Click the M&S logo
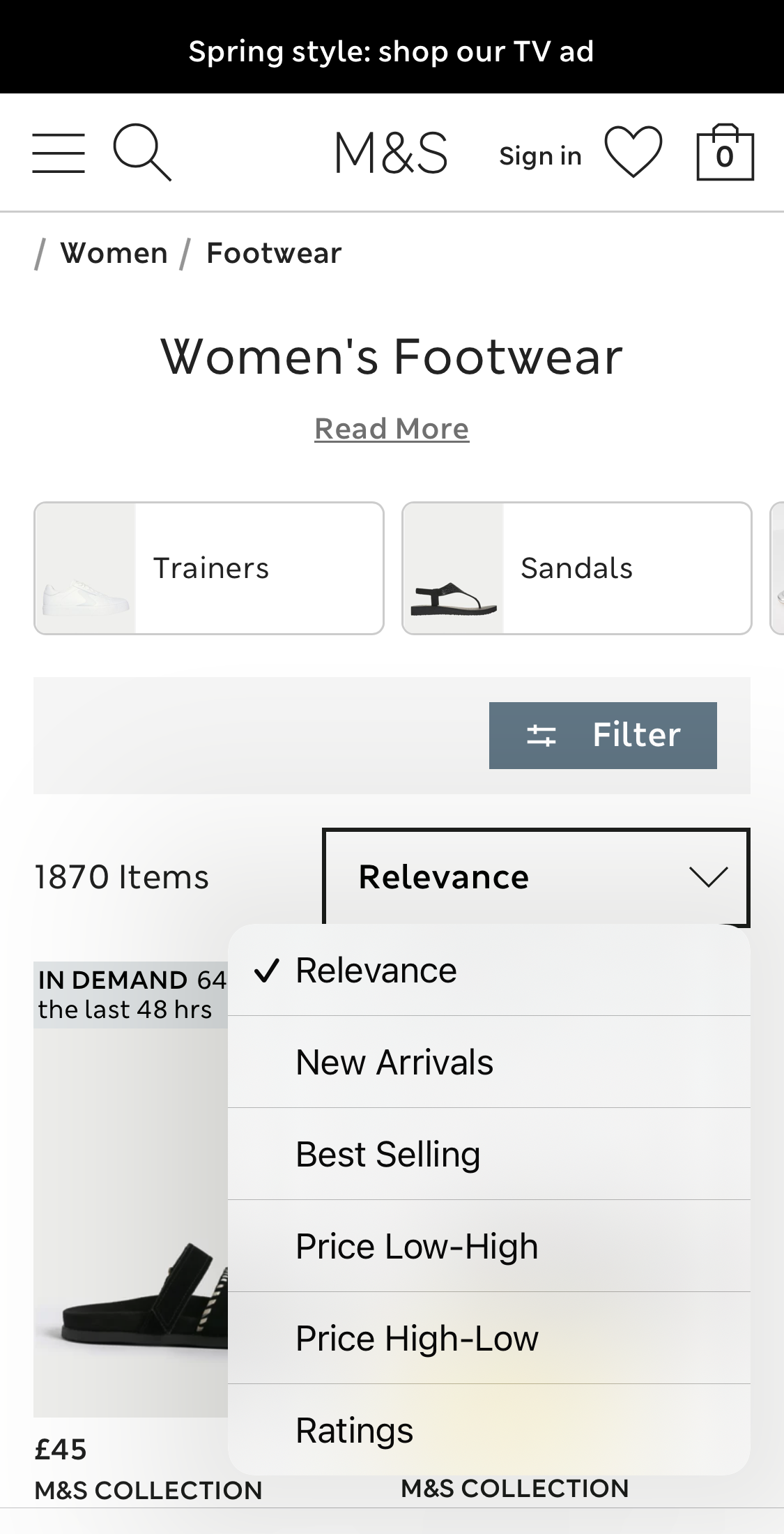 point(392,152)
